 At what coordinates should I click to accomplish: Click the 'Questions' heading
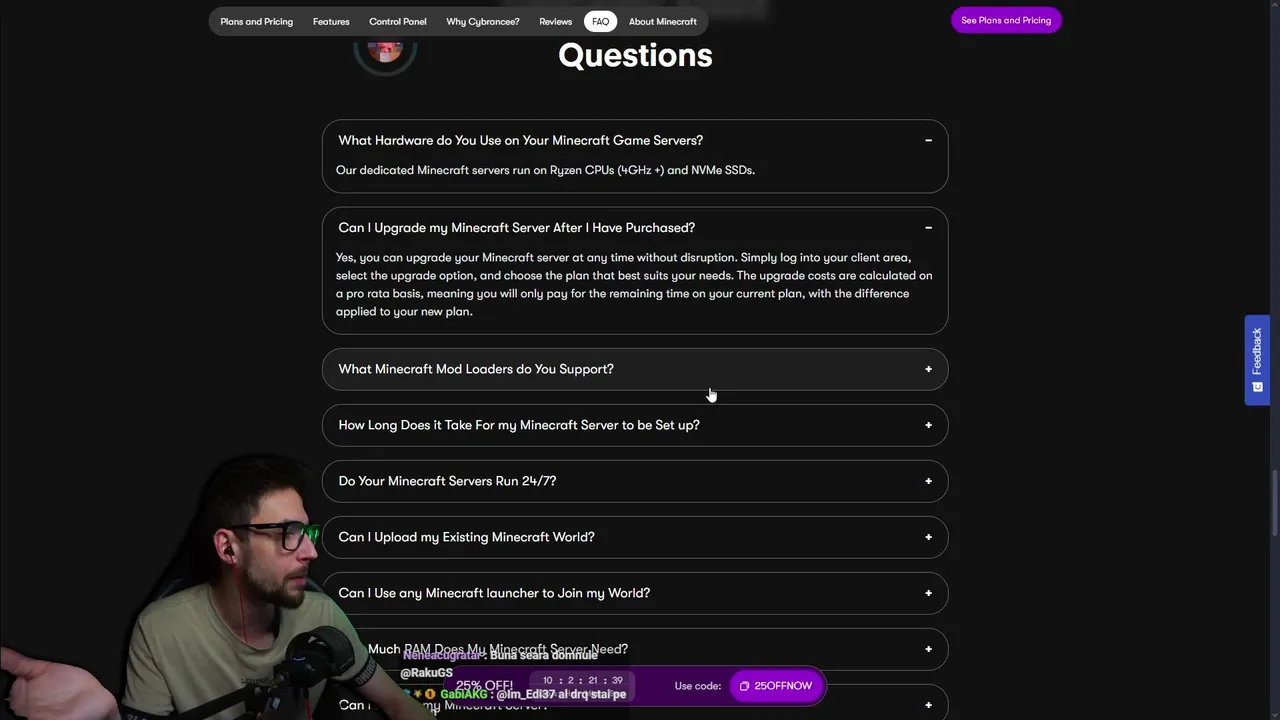pyautogui.click(x=635, y=55)
